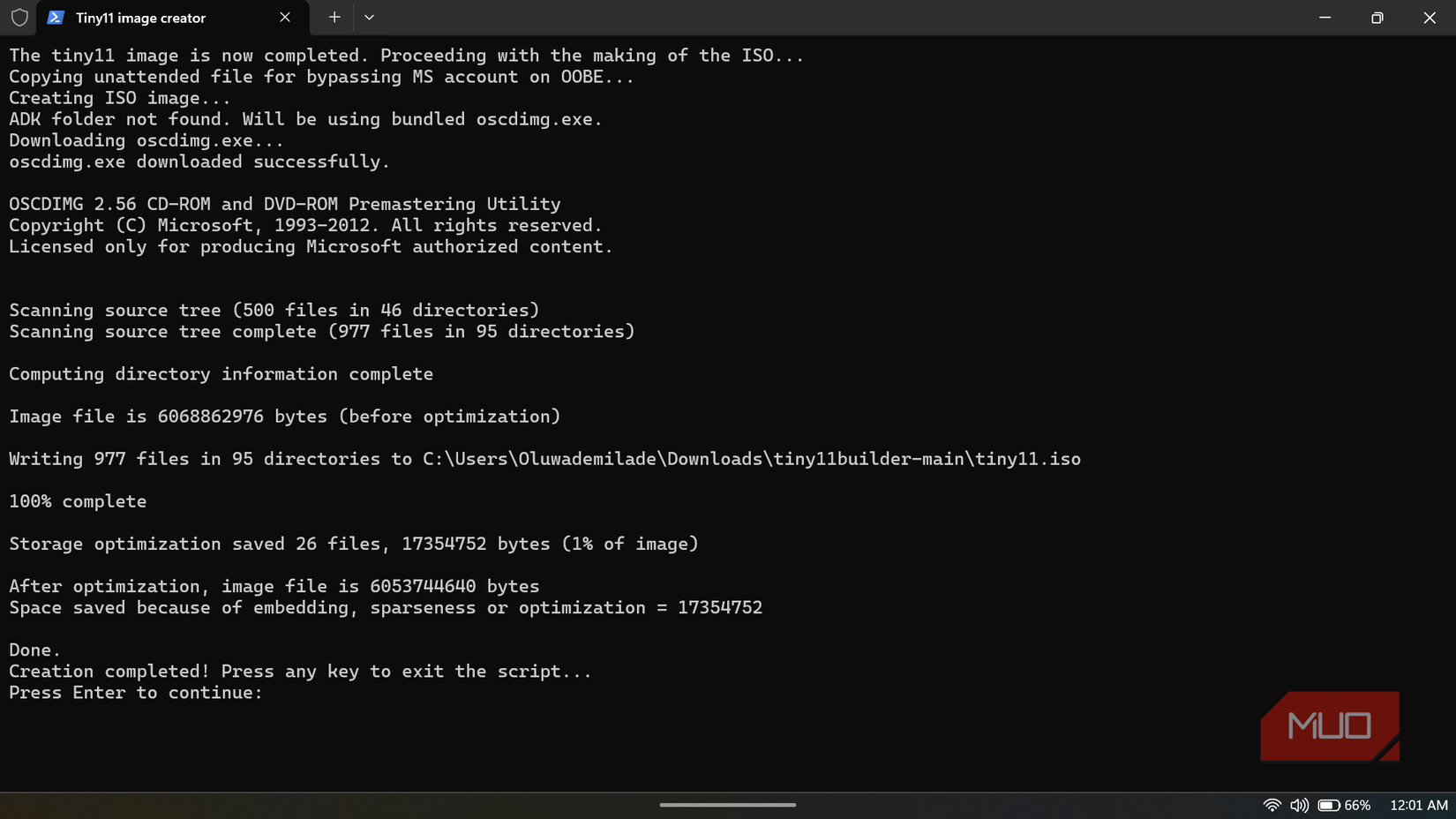The image size is (1456, 819).
Task: Click the PowerShell icon on the active tab
Action: (56, 17)
